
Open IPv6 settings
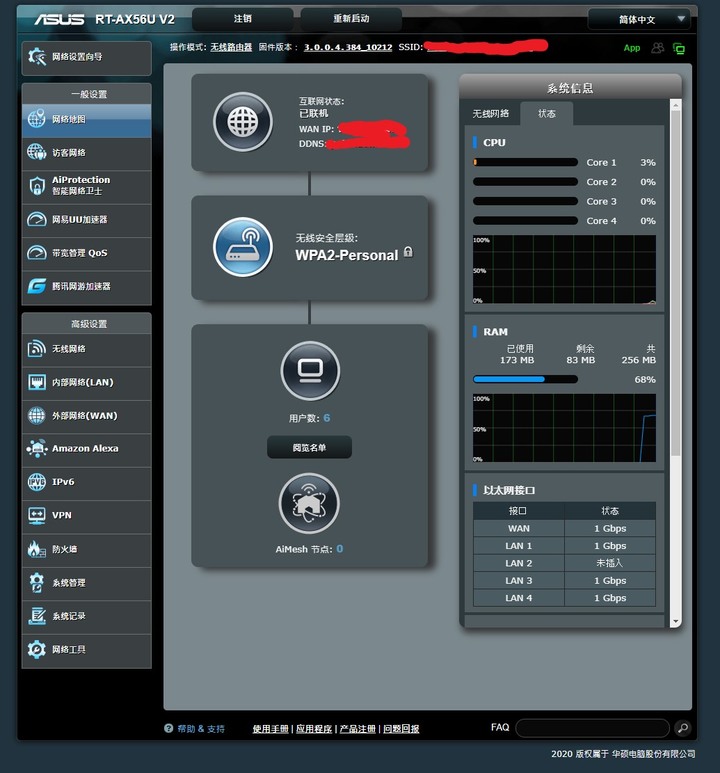coord(86,483)
